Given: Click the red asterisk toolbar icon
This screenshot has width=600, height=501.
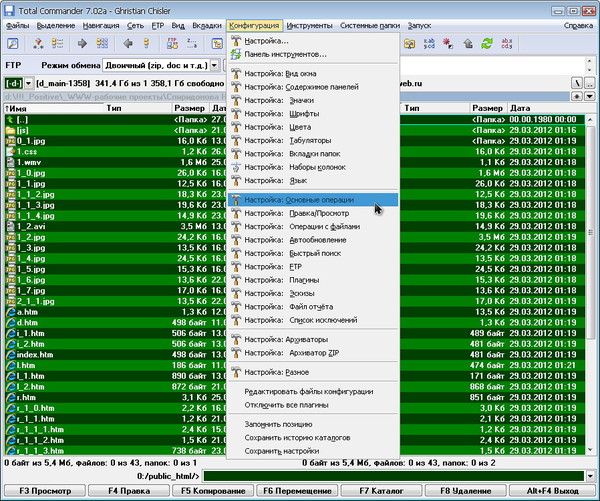Looking at the screenshot, I should point(448,44).
